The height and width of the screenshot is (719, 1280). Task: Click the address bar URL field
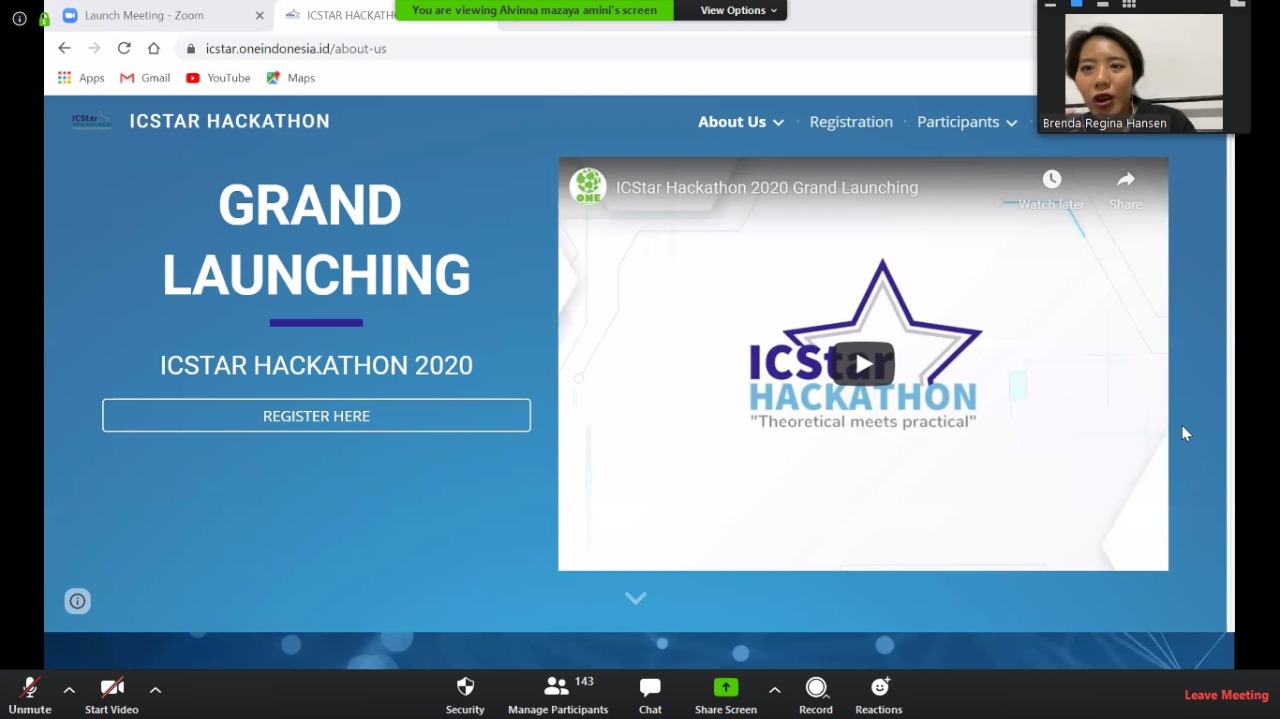(x=605, y=48)
